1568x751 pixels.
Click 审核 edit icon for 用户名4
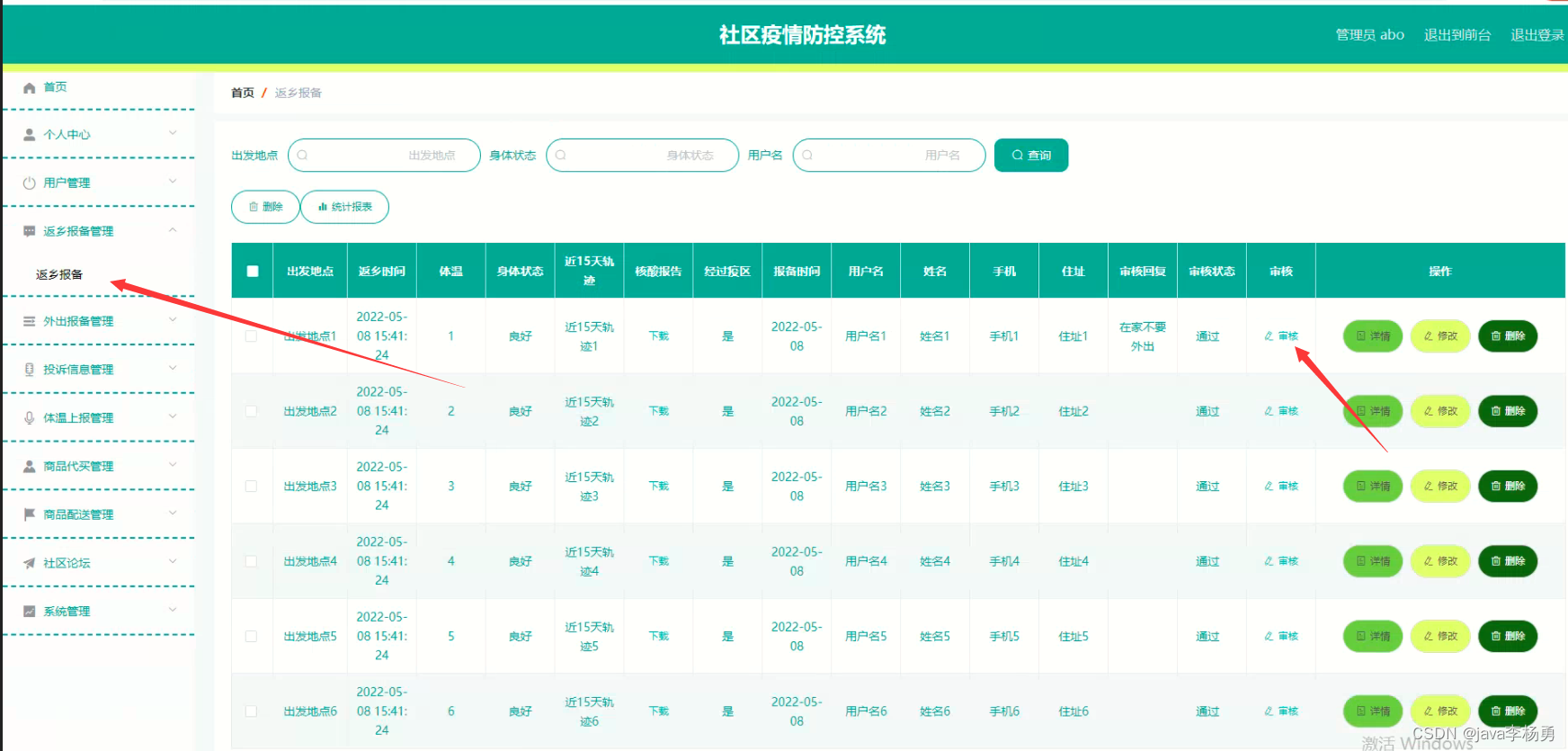click(1269, 561)
